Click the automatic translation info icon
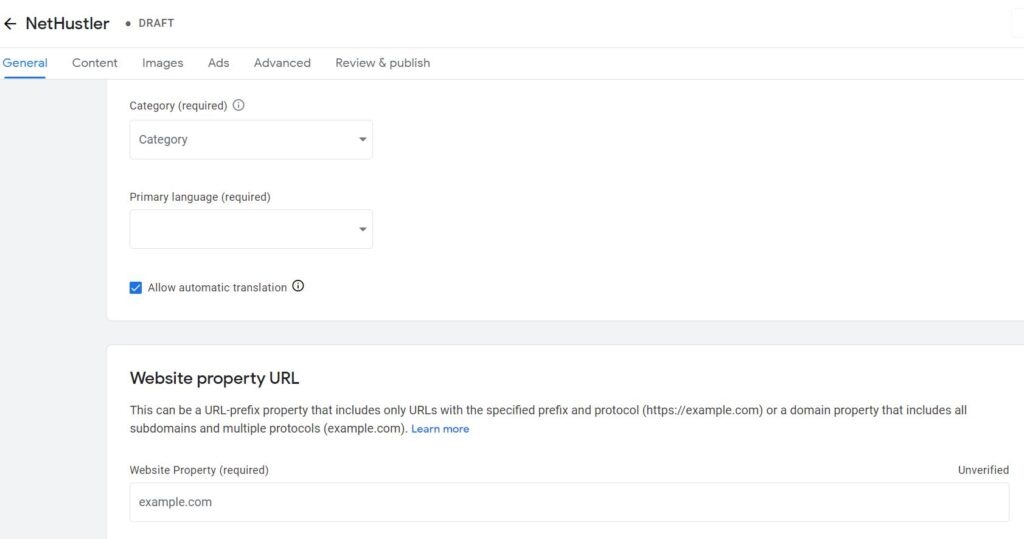Viewport: 1024px width, 539px height. click(x=298, y=287)
